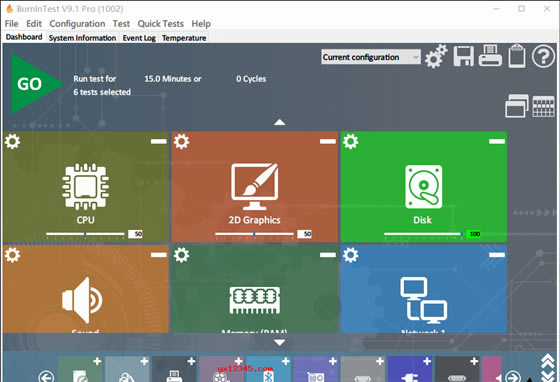560x382 pixels.
Task: Switch to the Temperature tab
Action: click(x=184, y=38)
